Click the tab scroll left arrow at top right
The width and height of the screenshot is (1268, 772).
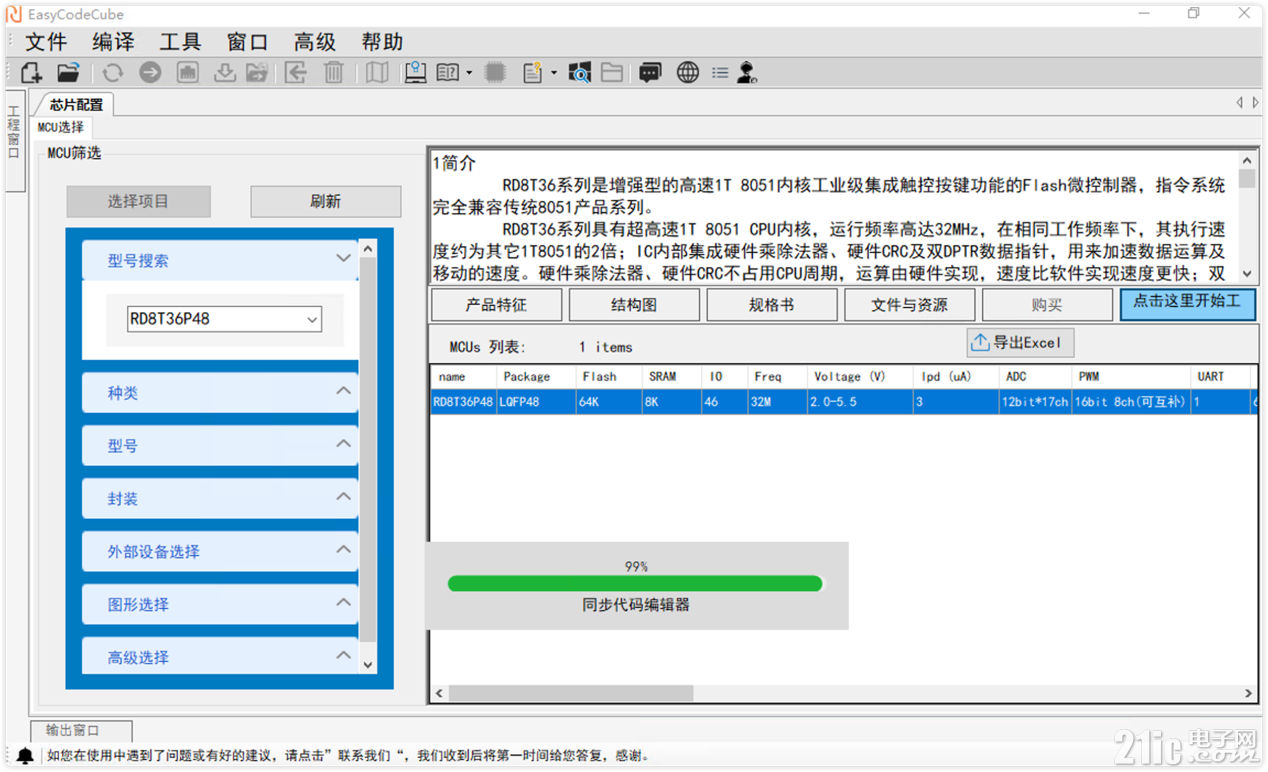point(1240,103)
